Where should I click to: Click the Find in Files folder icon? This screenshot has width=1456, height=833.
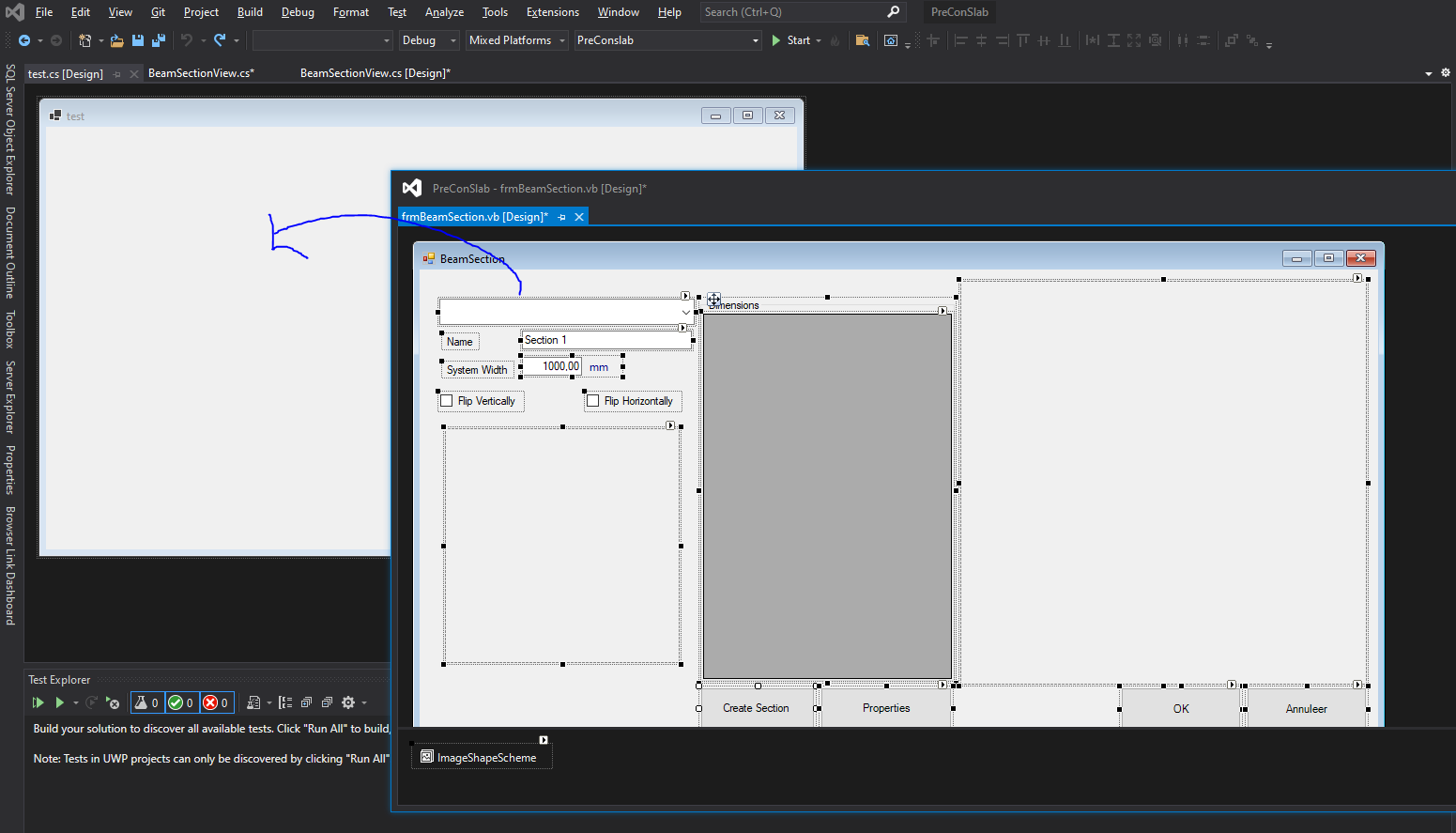863,40
